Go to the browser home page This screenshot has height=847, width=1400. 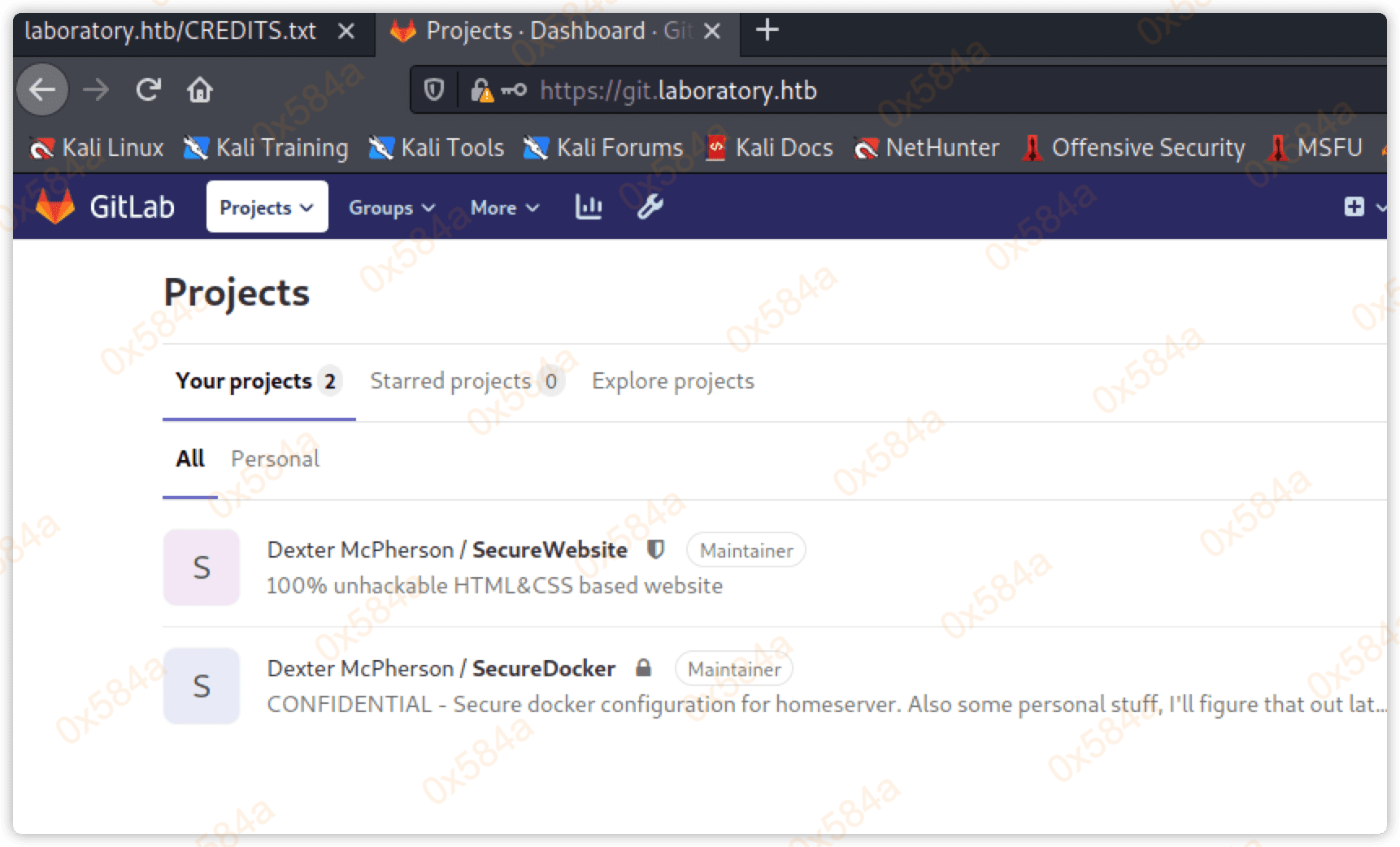(200, 89)
